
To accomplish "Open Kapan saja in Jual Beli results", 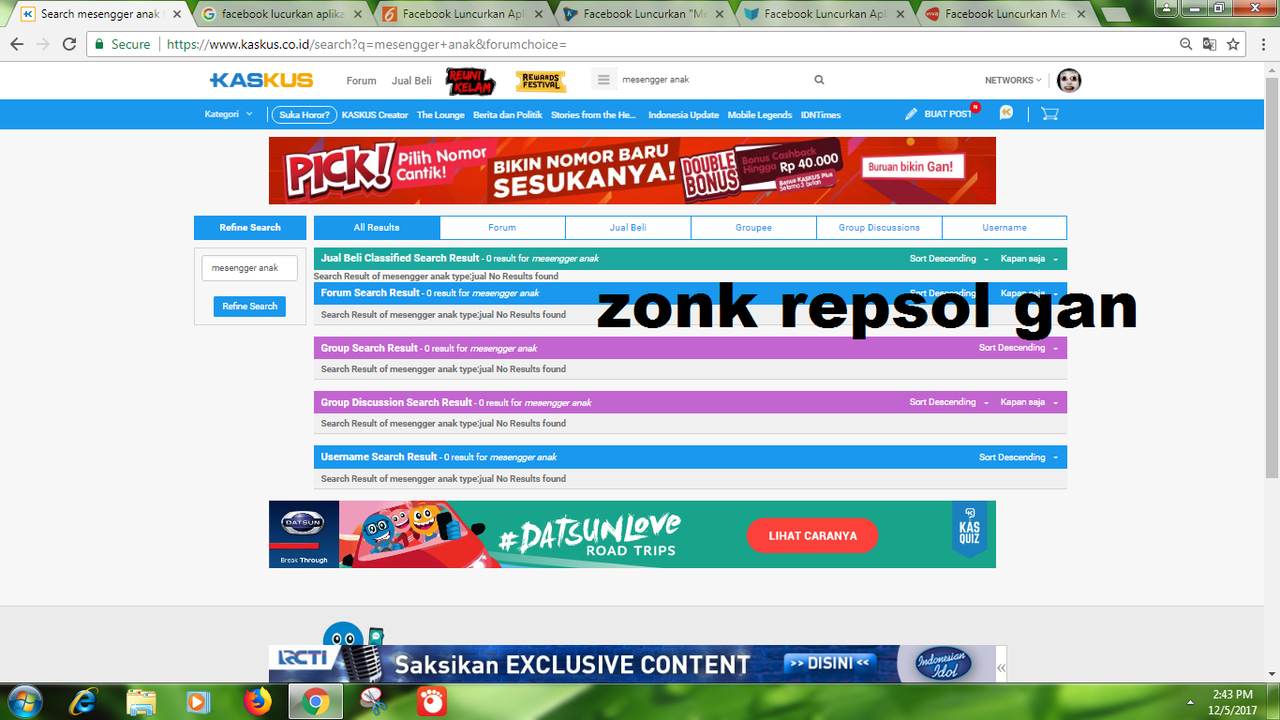I will (x=1029, y=258).
